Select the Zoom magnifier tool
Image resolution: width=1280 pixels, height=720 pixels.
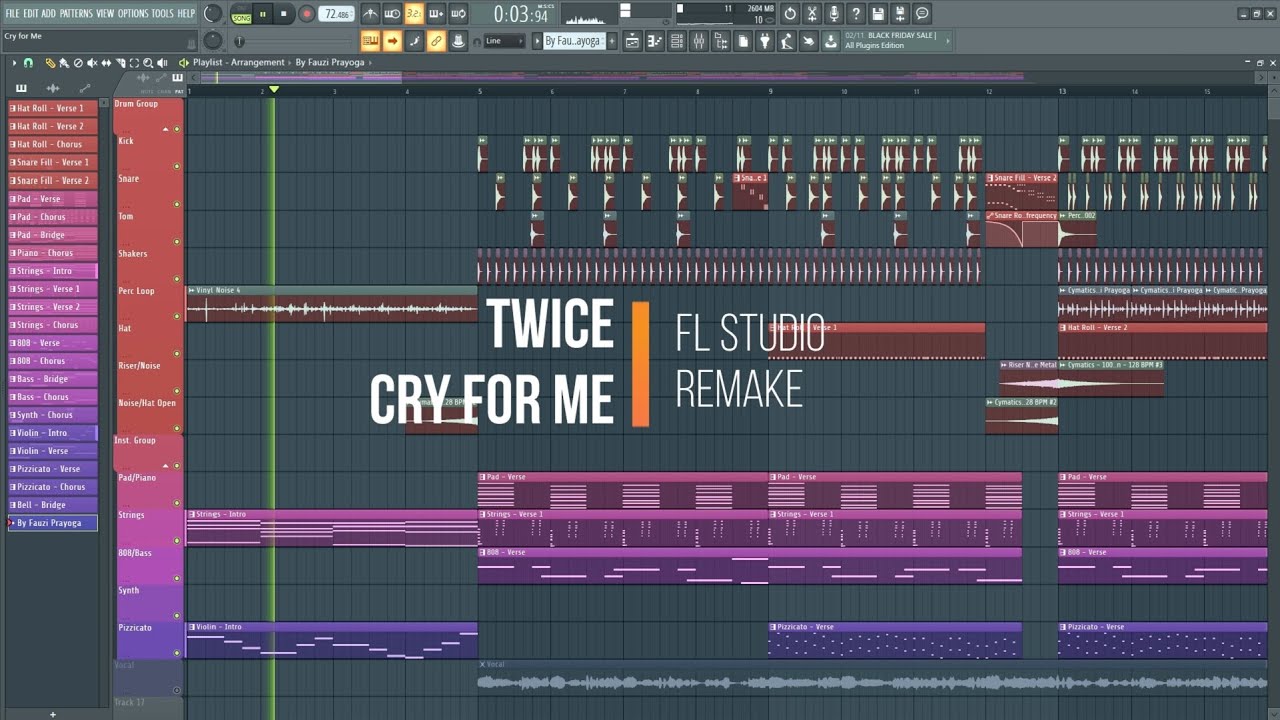click(x=148, y=63)
